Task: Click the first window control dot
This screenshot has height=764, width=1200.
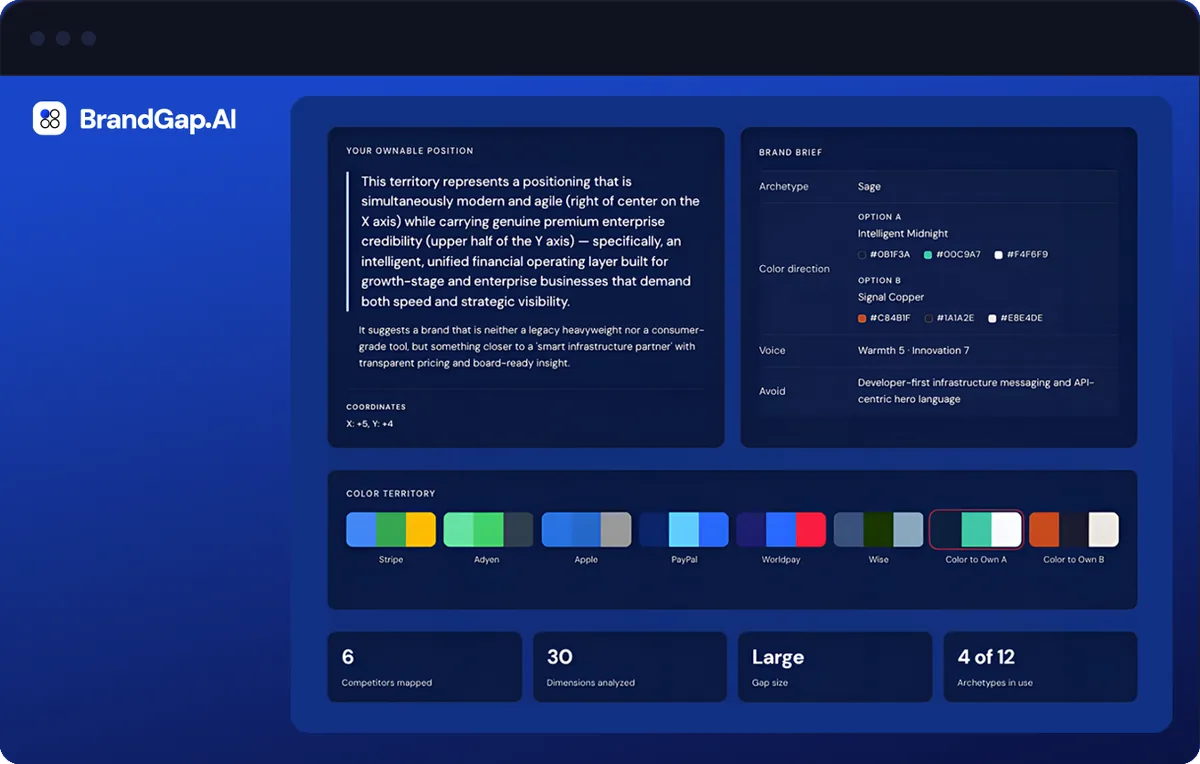Action: [x=37, y=39]
